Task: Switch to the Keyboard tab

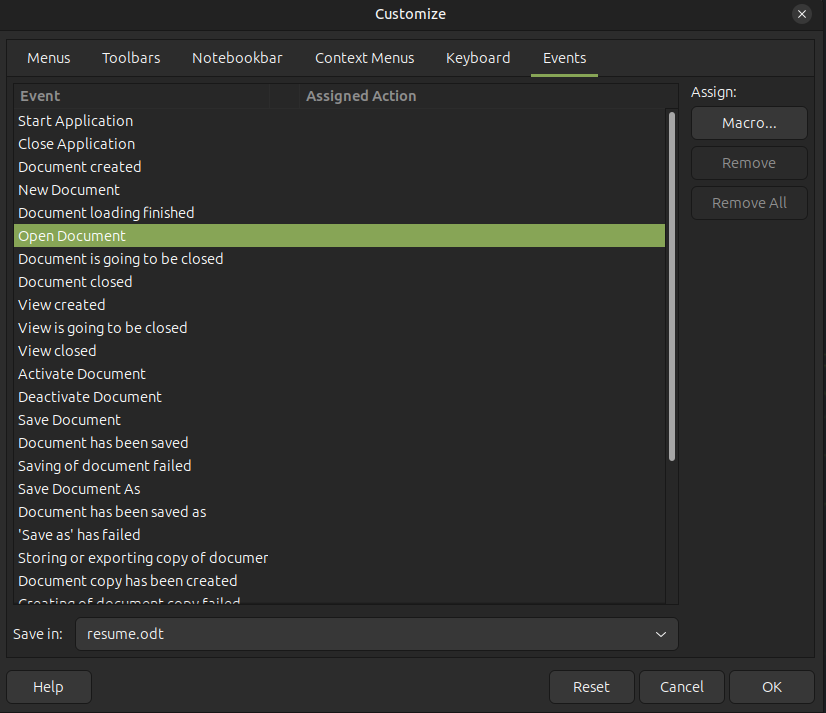Action: [478, 58]
